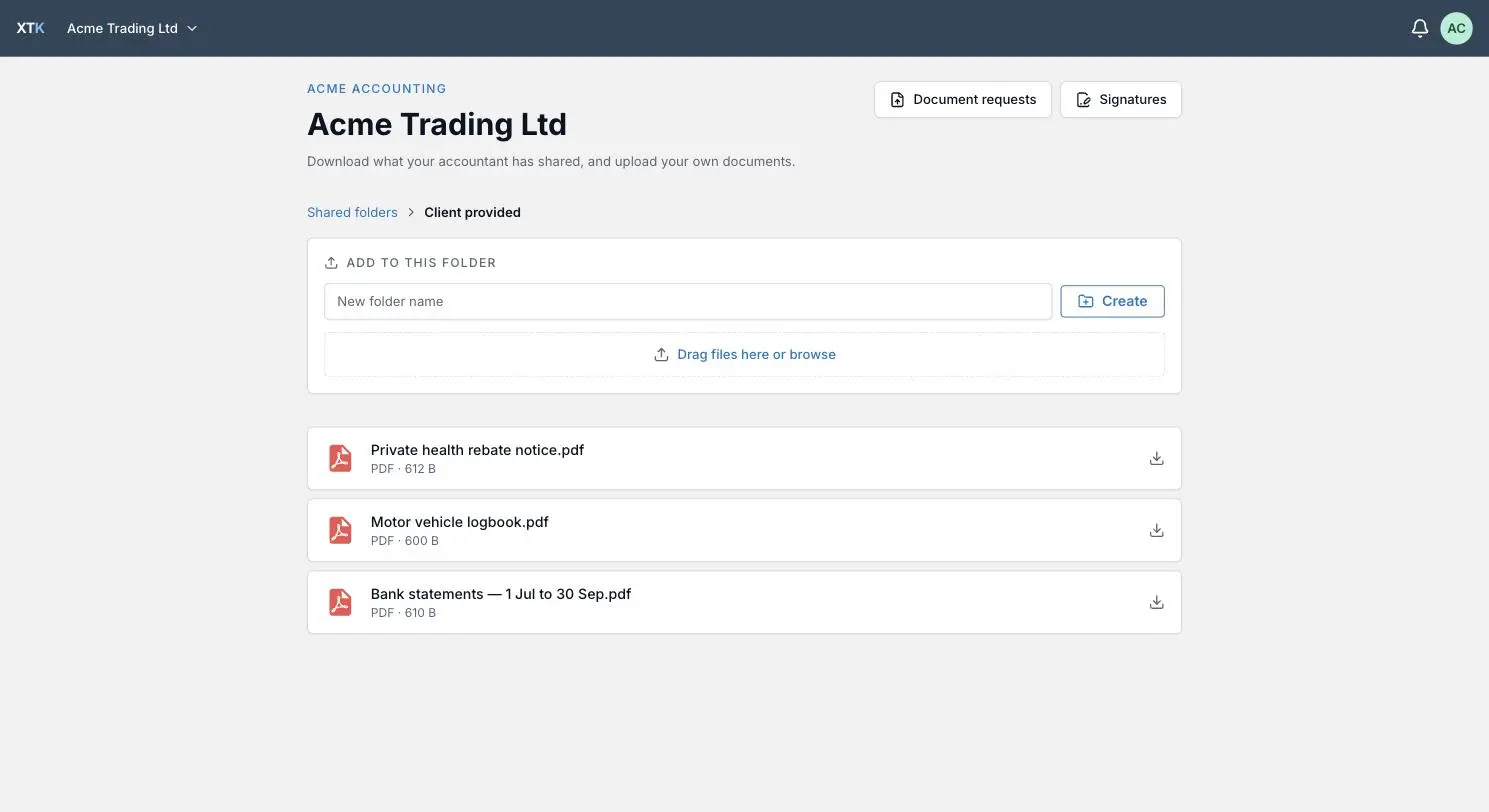Click the 'PDF · 600 B' file size text

pyautogui.click(x=404, y=541)
